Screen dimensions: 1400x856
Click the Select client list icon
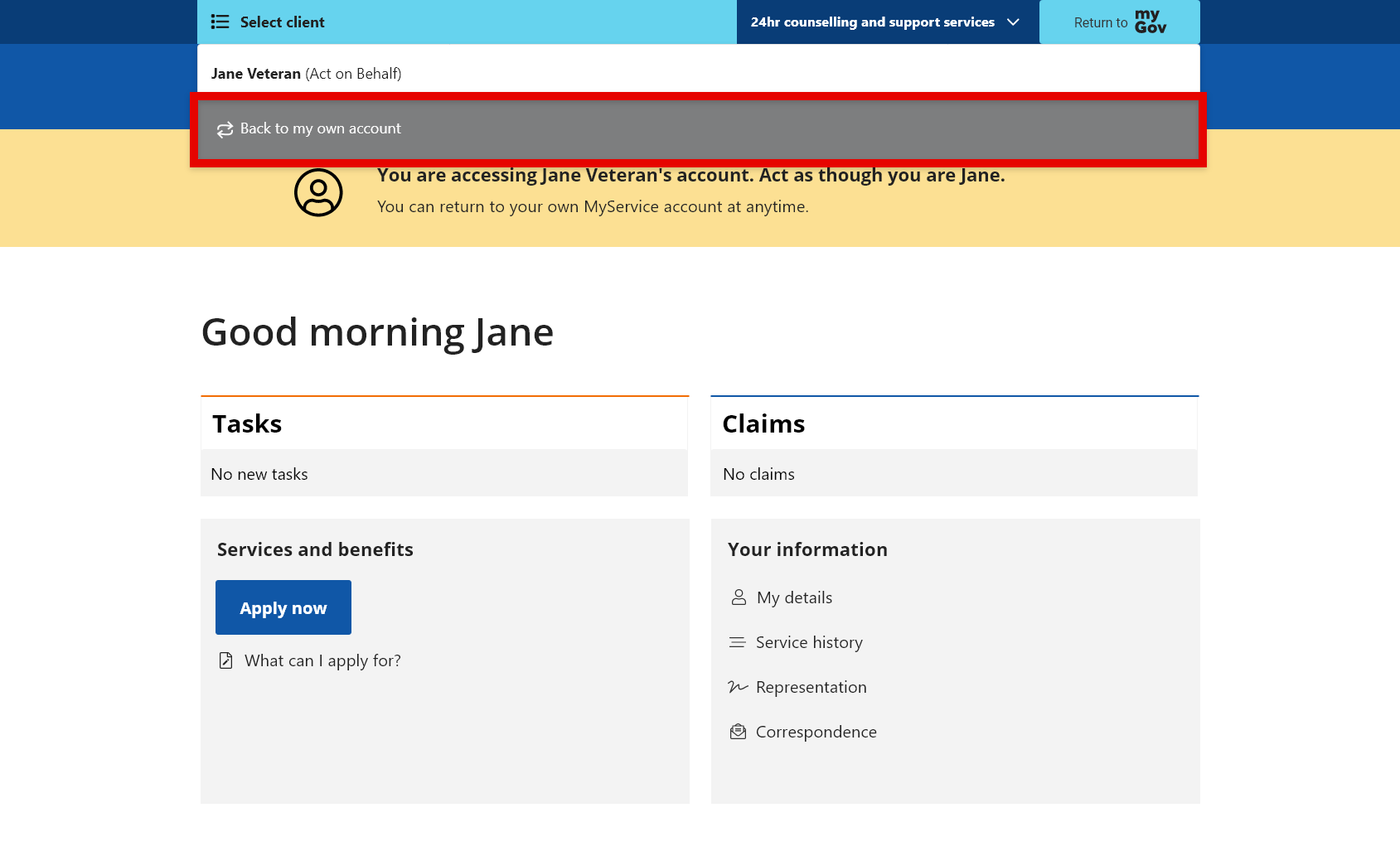click(220, 22)
